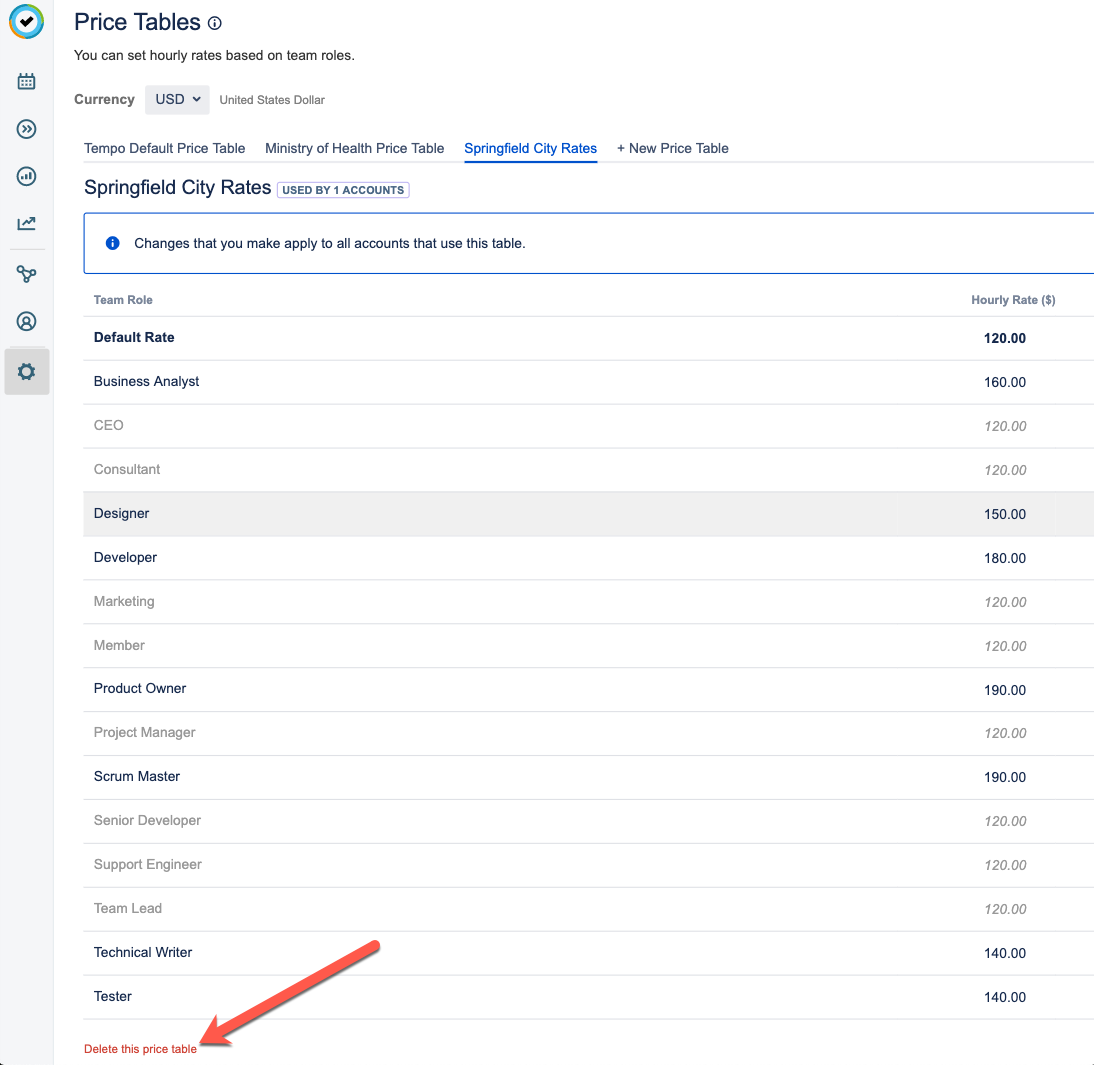Viewport: 1094px width, 1065px height.
Task: Click the Tempo logo icon
Action: (27, 22)
